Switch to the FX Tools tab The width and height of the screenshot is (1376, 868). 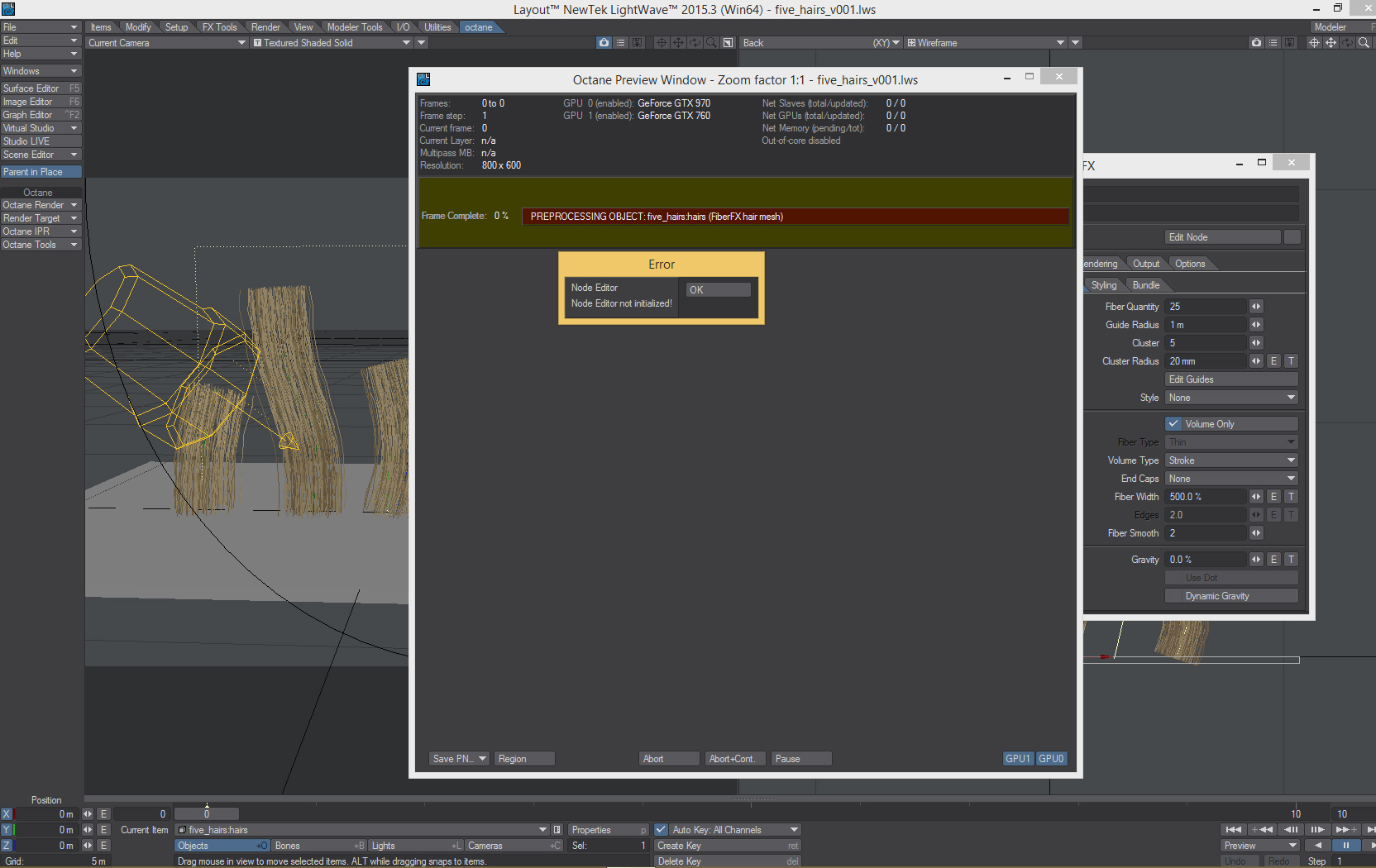(219, 27)
